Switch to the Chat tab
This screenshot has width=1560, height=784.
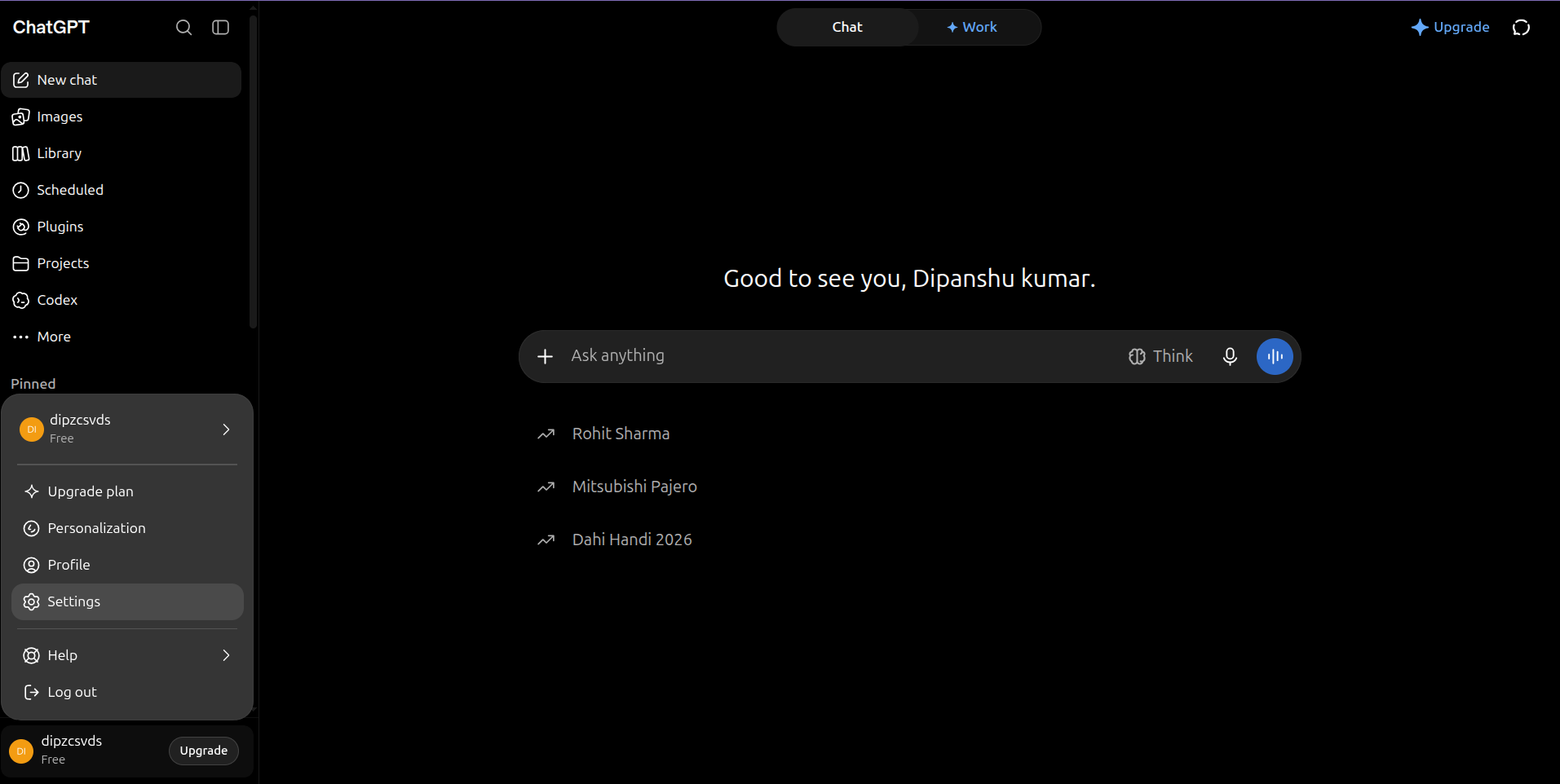(x=847, y=27)
